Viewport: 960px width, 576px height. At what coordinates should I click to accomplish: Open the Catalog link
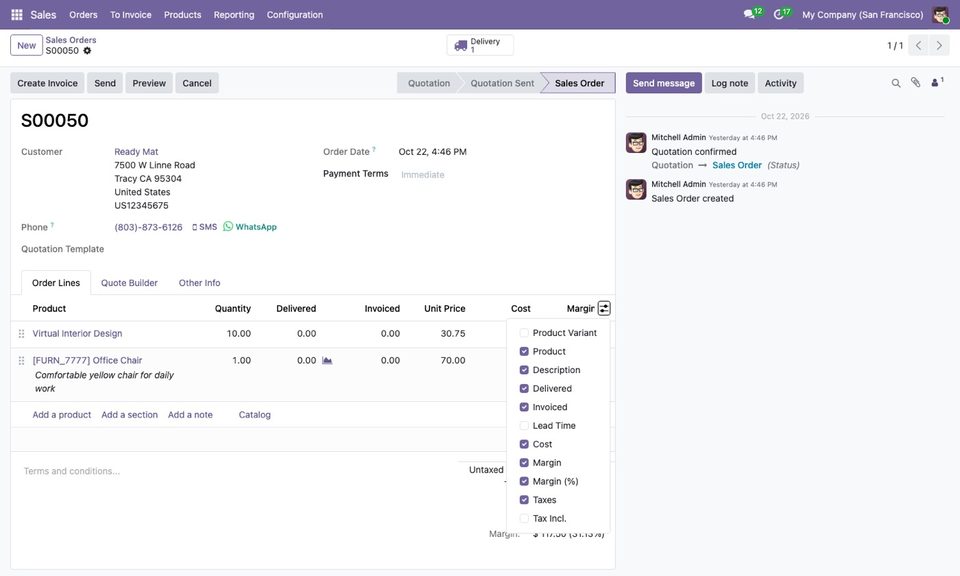coord(255,415)
